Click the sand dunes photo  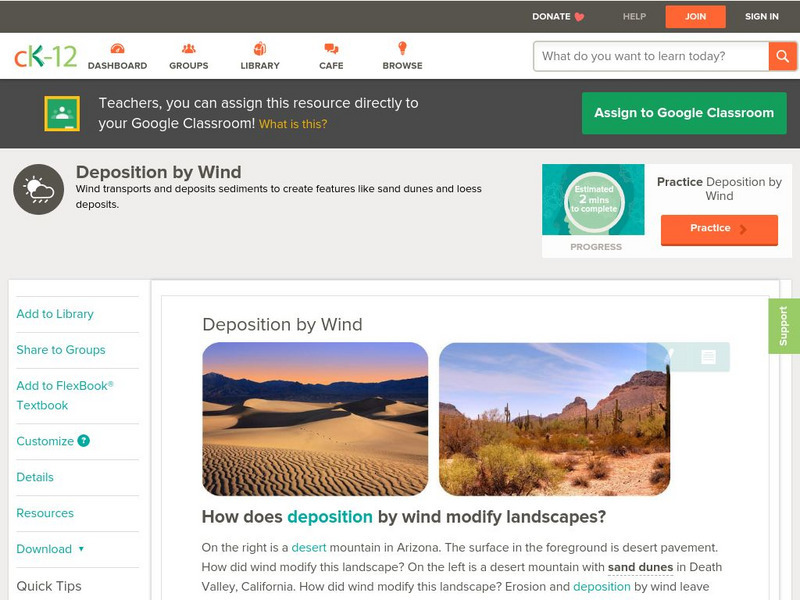tap(315, 419)
